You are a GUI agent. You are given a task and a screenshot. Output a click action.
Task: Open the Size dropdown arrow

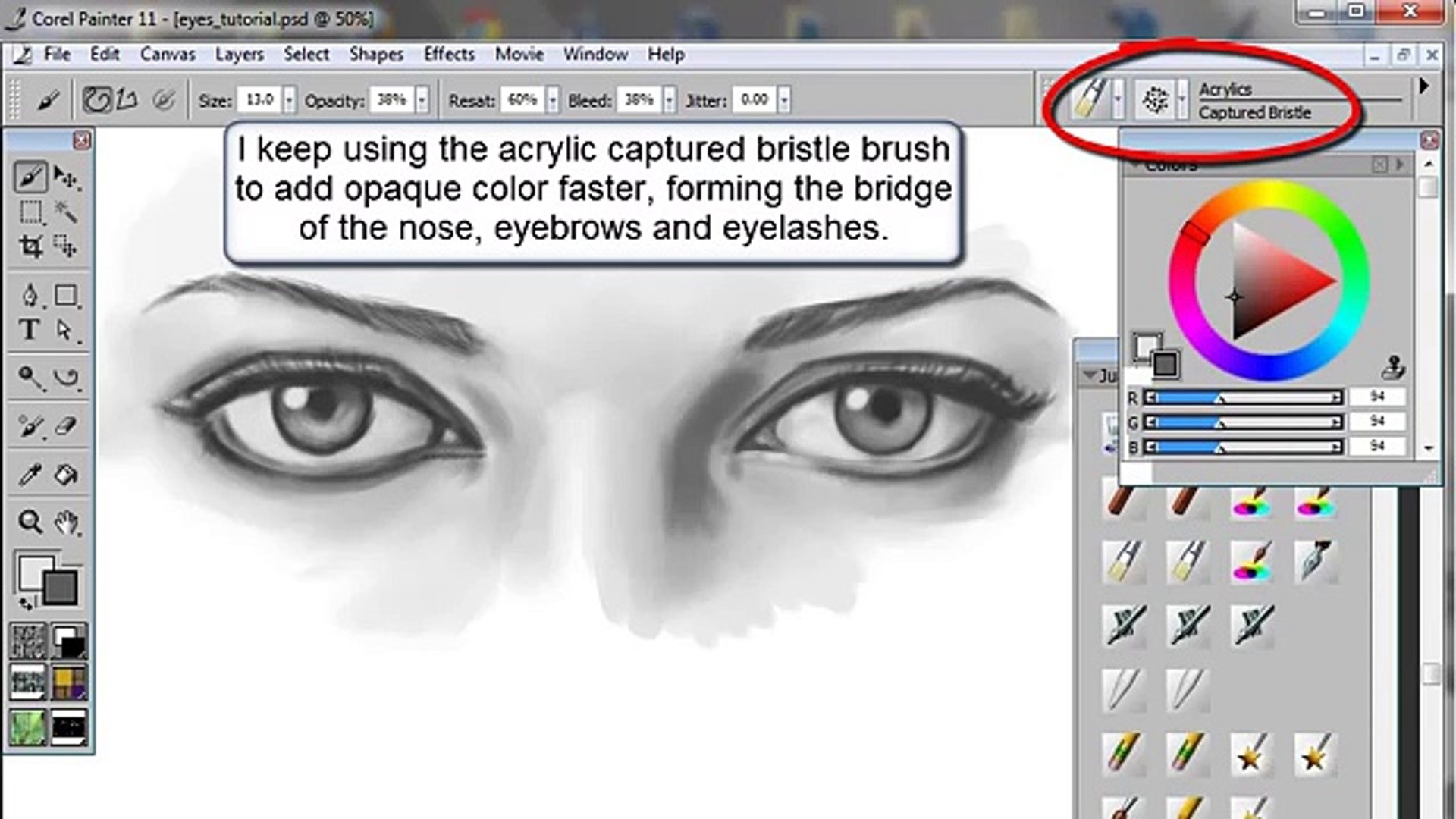289,100
